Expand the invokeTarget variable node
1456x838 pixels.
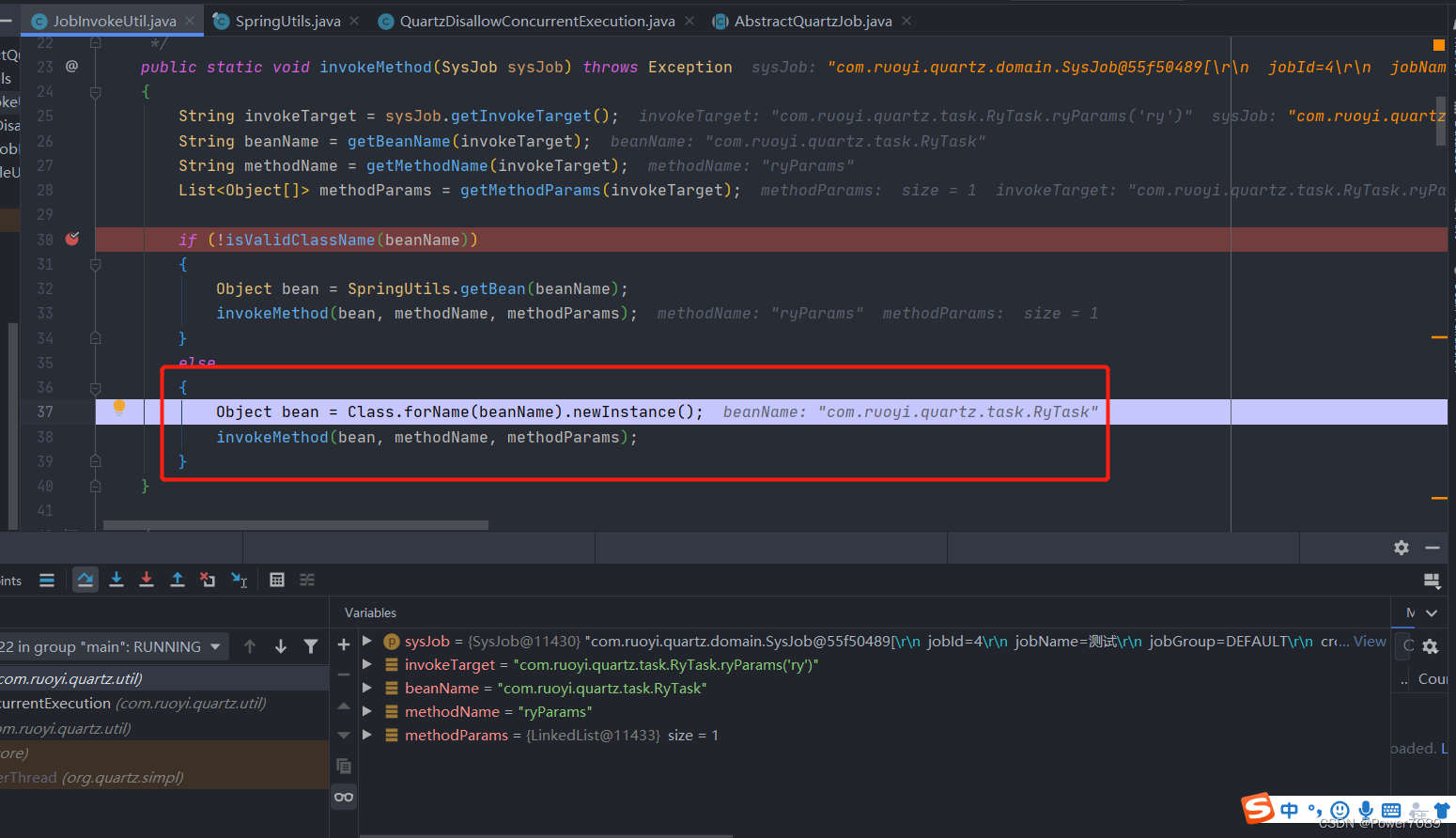tap(367, 664)
